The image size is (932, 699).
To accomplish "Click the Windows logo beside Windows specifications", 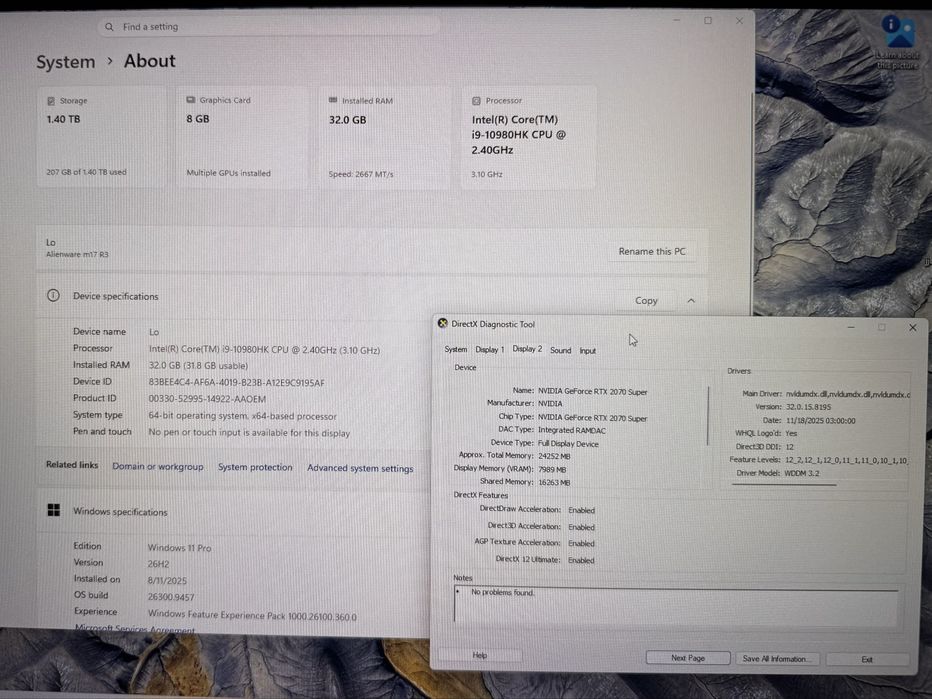I will point(53,510).
